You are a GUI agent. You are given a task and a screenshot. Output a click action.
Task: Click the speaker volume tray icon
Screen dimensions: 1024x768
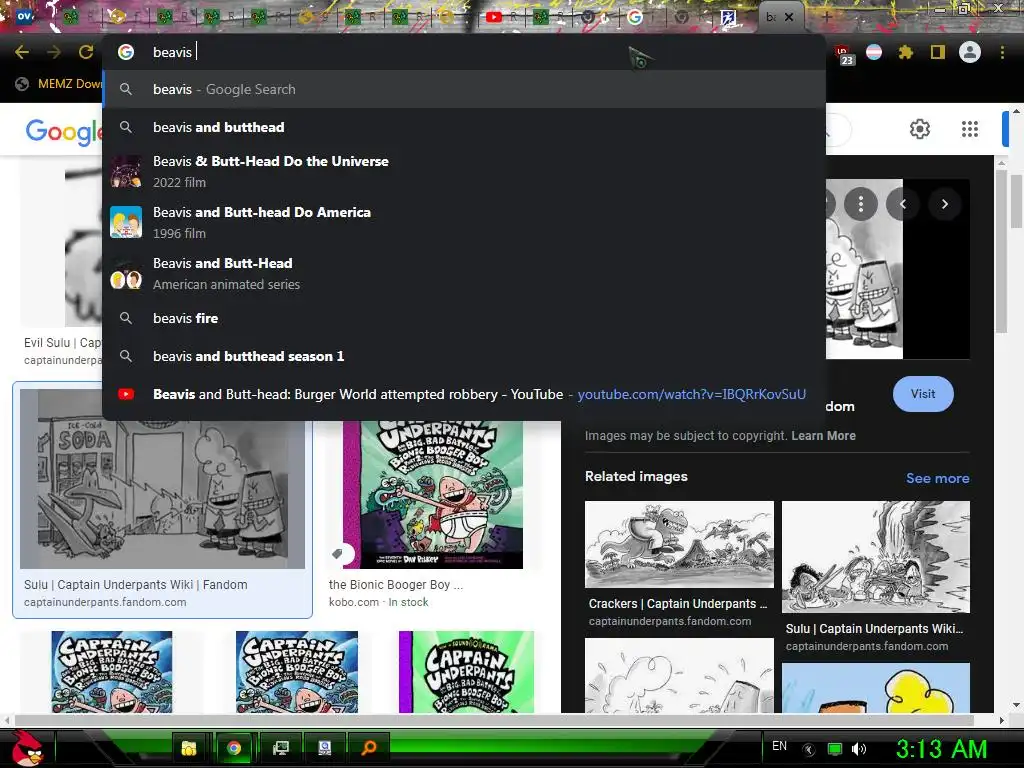[x=858, y=749]
